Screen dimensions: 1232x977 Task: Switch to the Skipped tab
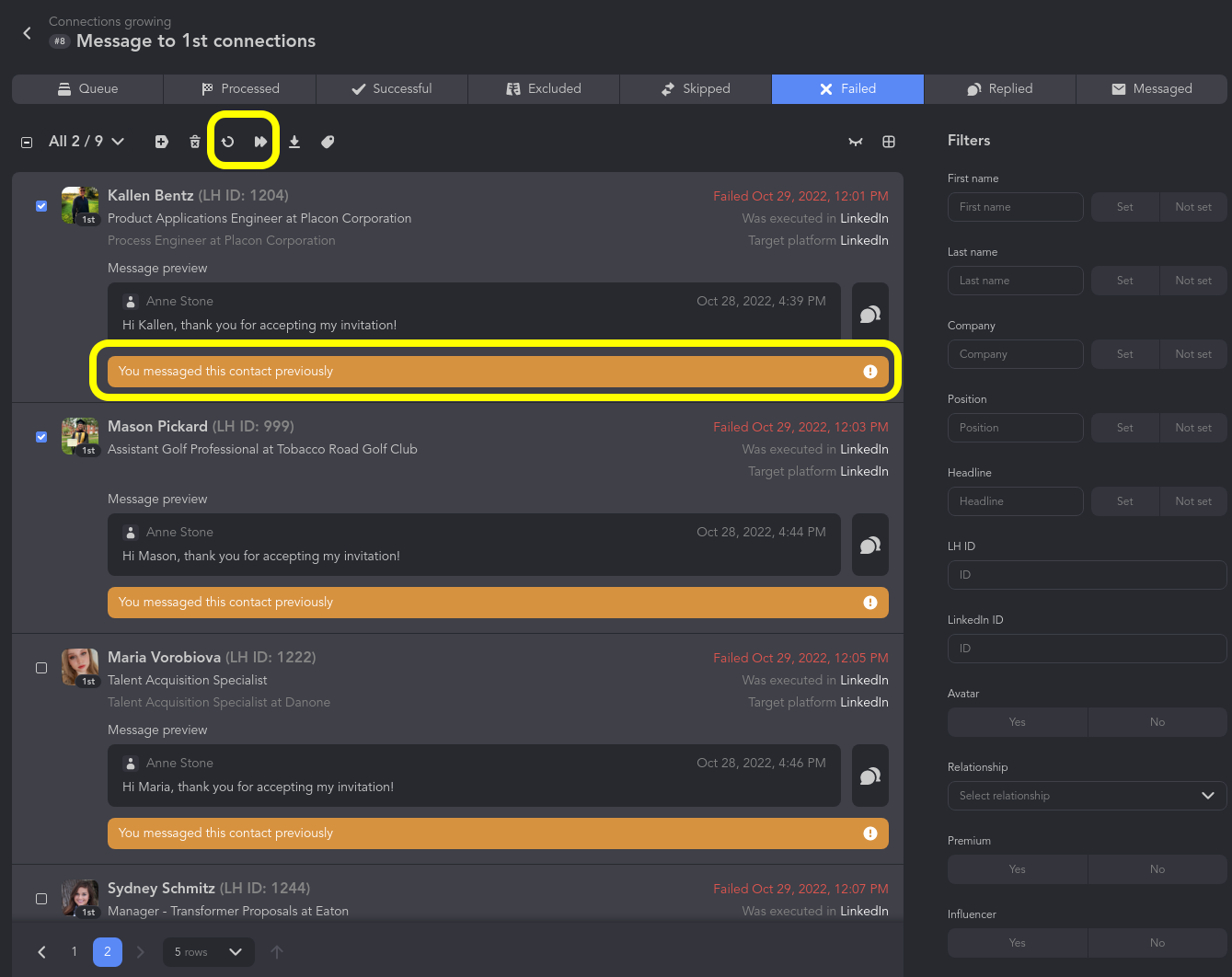696,89
